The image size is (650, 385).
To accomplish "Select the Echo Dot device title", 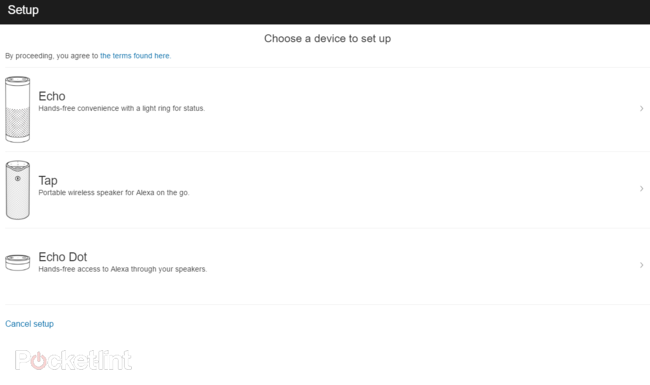I will point(63,257).
